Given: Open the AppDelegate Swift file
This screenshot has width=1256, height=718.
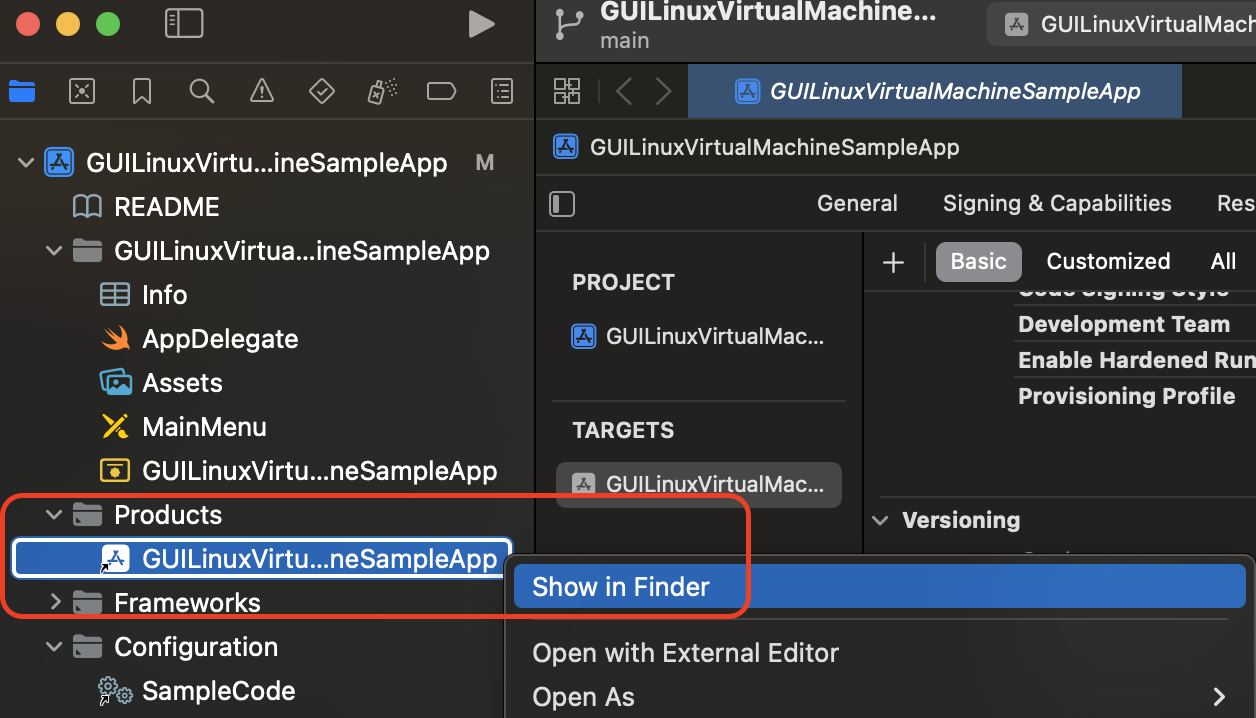Looking at the screenshot, I should pos(200,339).
